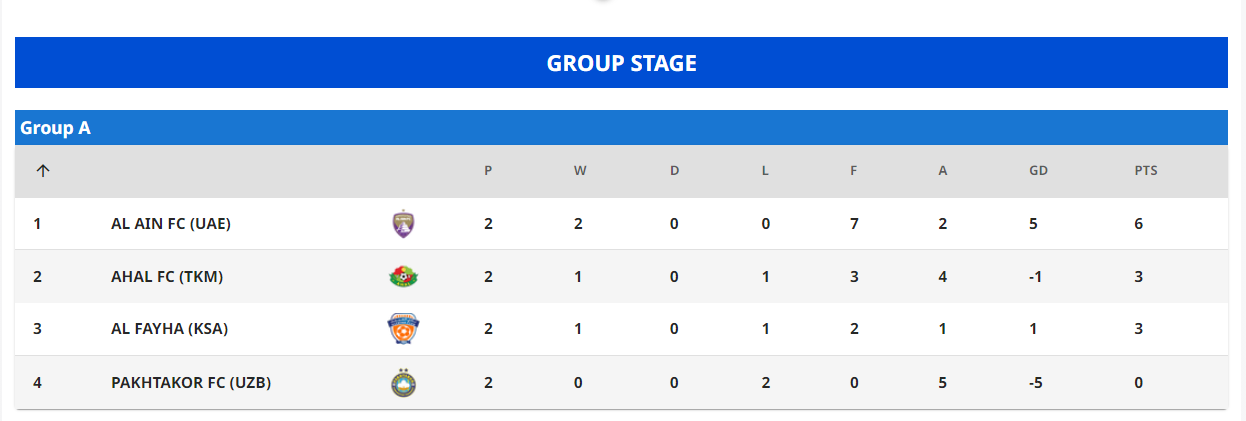This screenshot has height=421, width=1246.
Task: Click the GROUP STAGE banner heading
Action: 621,63
